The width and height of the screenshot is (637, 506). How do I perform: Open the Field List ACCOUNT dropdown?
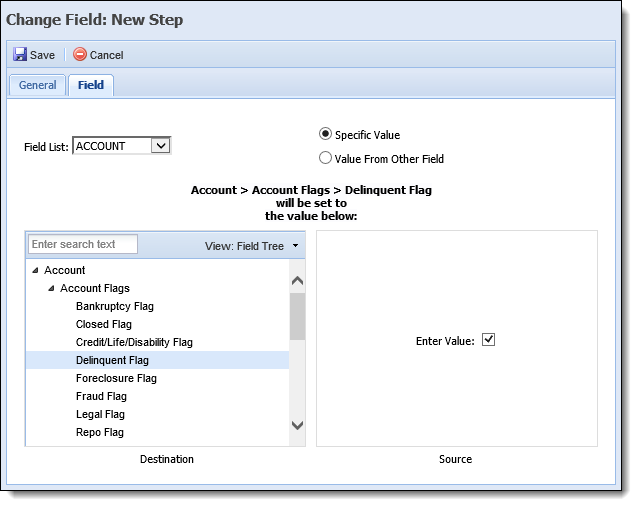point(121,146)
